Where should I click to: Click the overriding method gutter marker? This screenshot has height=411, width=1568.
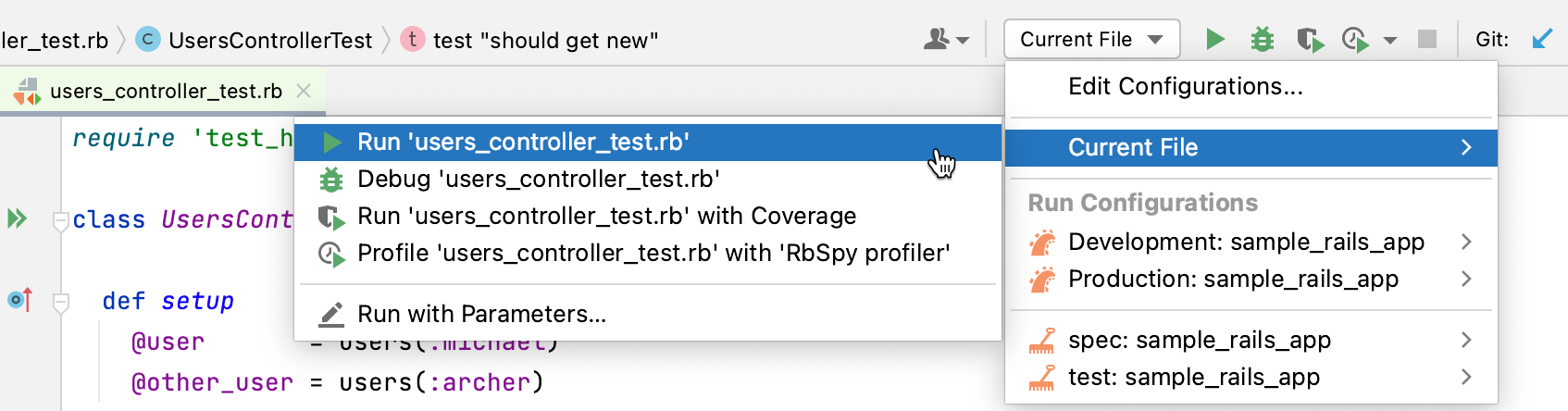[x=19, y=300]
